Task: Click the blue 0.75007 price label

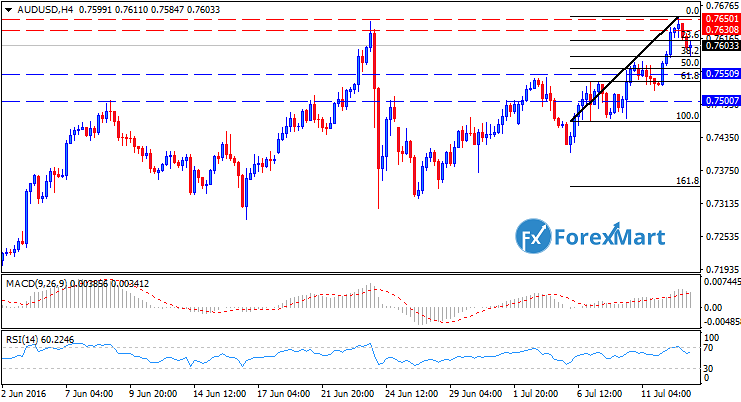Action: [720, 101]
